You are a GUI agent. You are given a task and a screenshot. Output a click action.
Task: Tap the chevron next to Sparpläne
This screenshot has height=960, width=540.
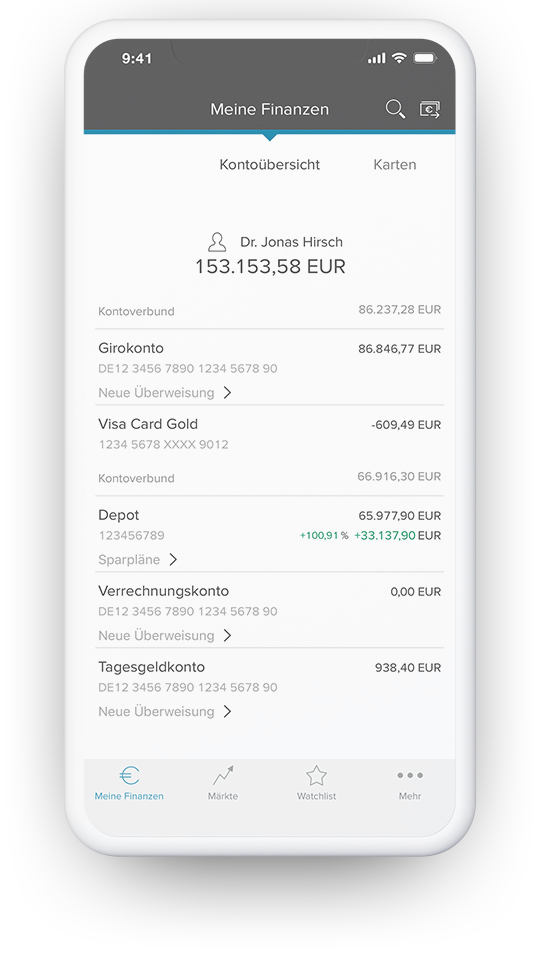[173, 560]
